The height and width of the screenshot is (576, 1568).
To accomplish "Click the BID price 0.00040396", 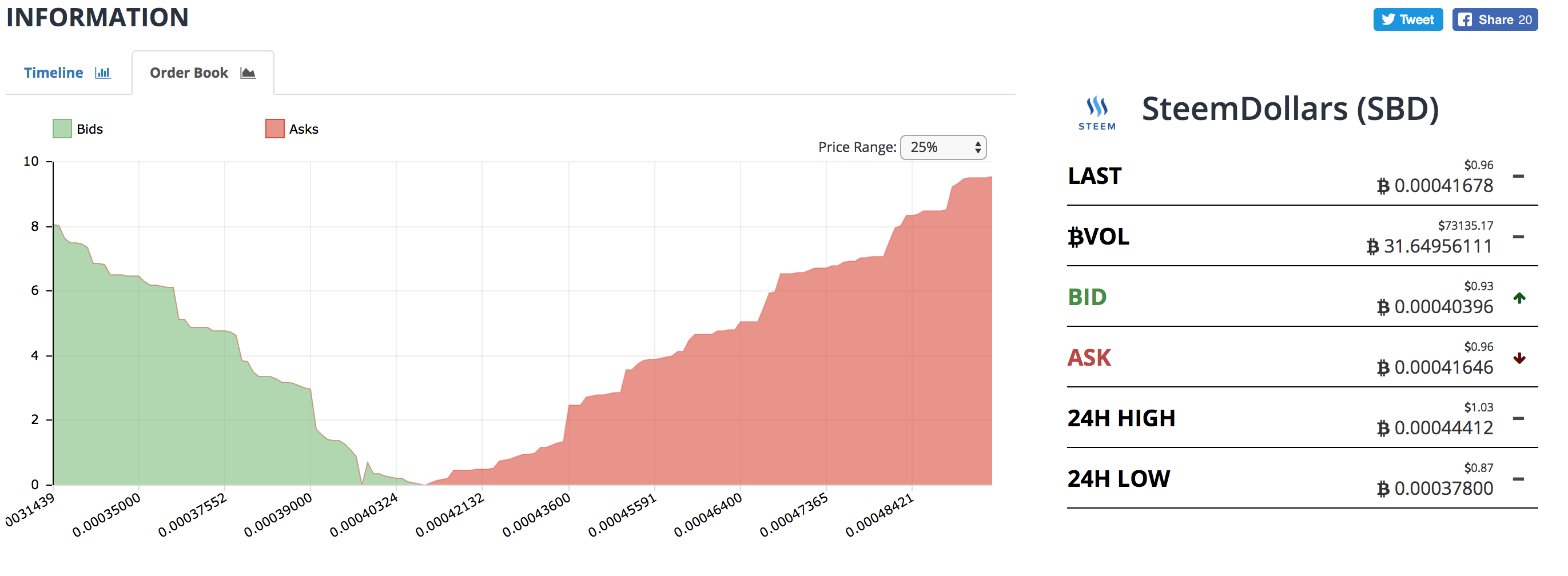I will [x=1443, y=306].
